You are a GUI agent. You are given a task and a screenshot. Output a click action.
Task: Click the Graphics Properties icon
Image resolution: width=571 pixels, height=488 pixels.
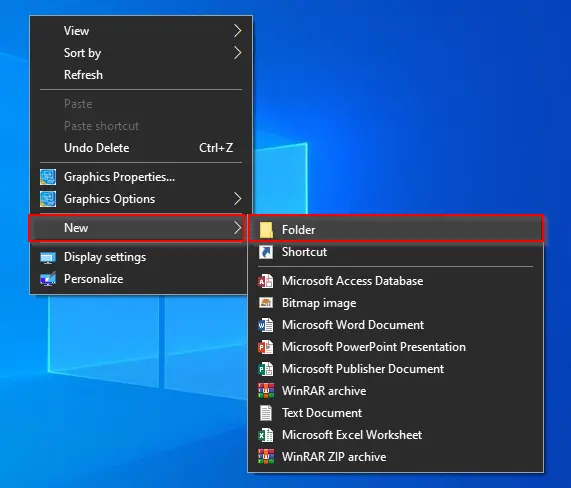coord(48,177)
